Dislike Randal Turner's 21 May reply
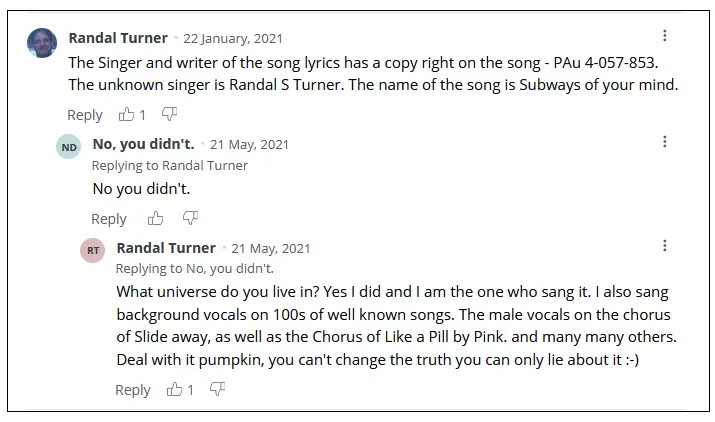Image resolution: width=715 pixels, height=422 pixels. (x=218, y=389)
